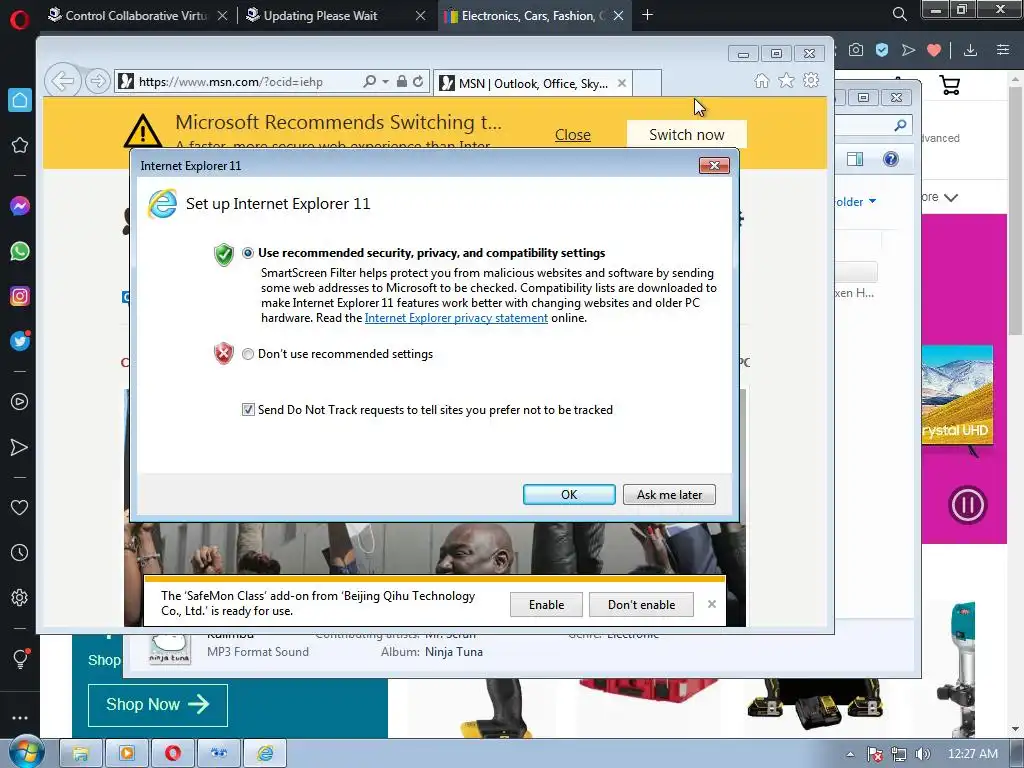This screenshot has width=1024, height=768.
Task: Open WhatsApp in Opera sidebar
Action: (20, 251)
